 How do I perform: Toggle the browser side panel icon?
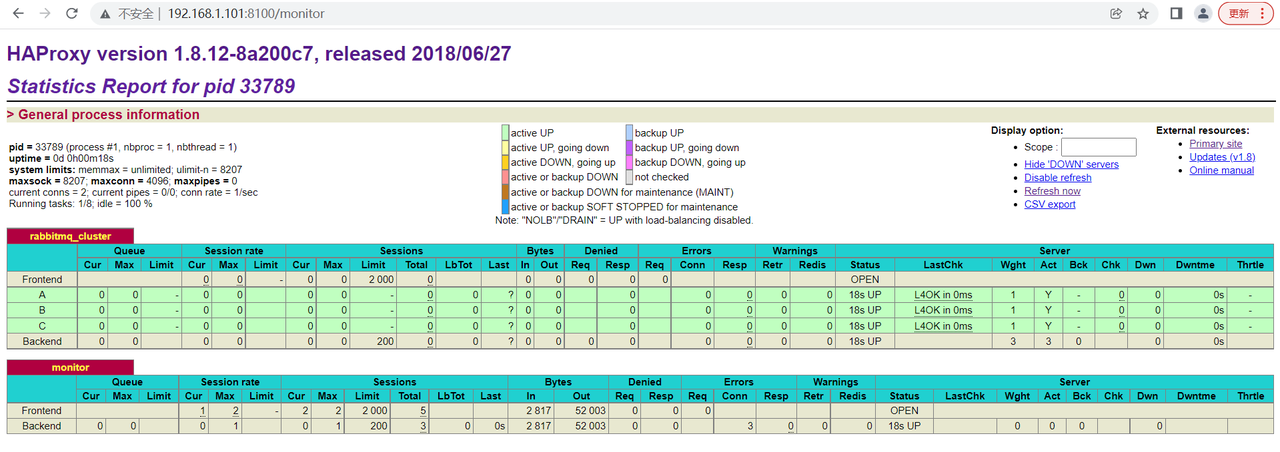(x=1176, y=14)
